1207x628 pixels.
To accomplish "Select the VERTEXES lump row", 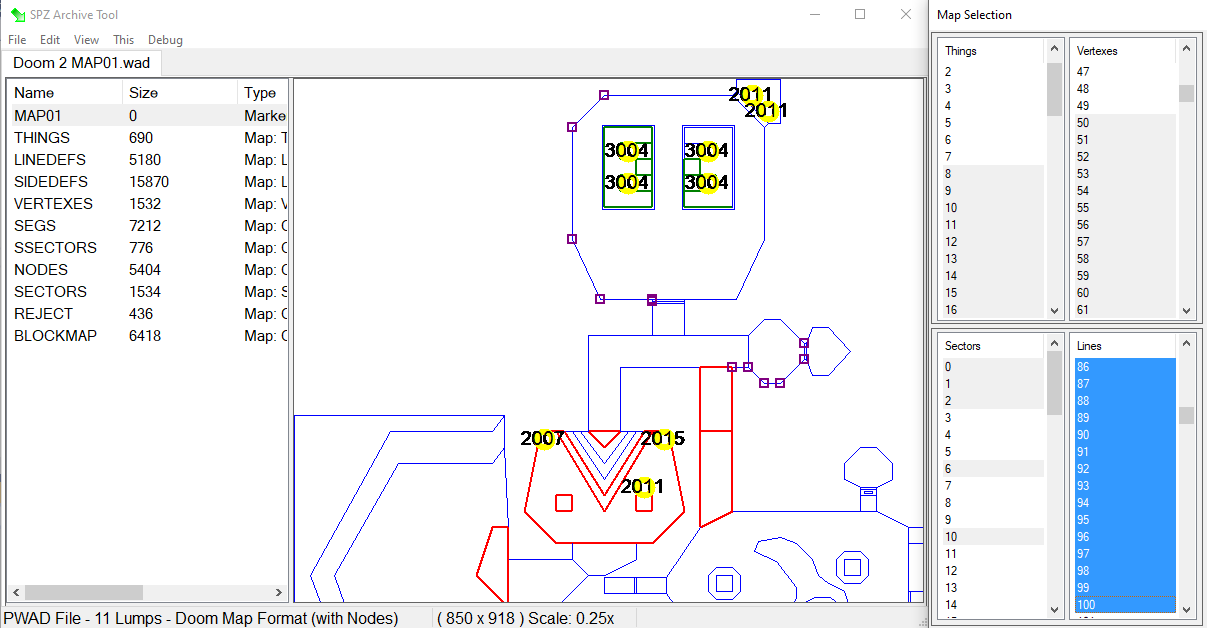I will point(148,204).
